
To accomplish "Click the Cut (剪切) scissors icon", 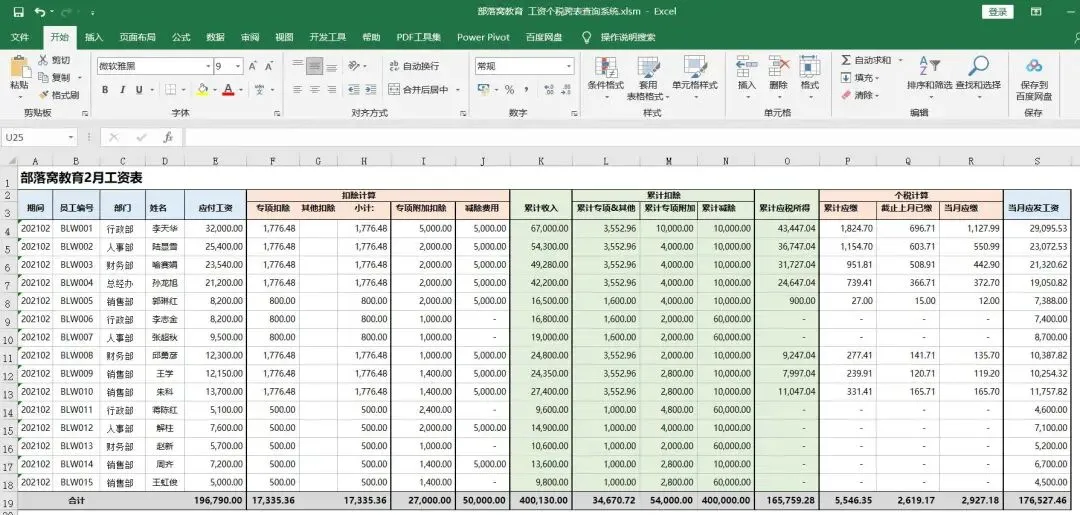I will 43,61.
